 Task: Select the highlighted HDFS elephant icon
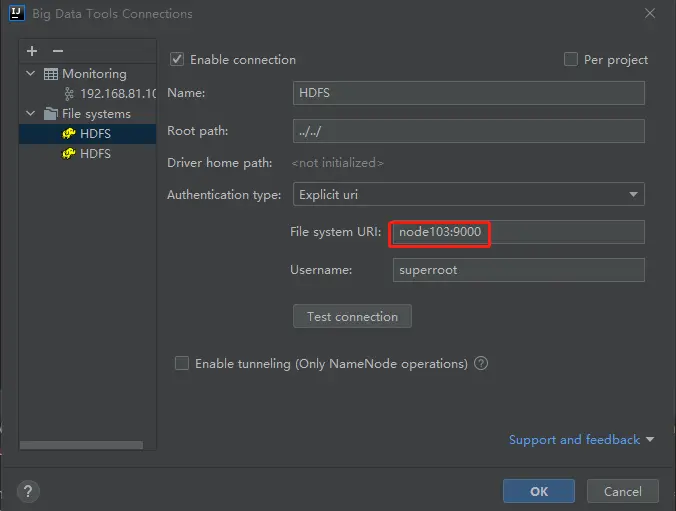[69, 134]
